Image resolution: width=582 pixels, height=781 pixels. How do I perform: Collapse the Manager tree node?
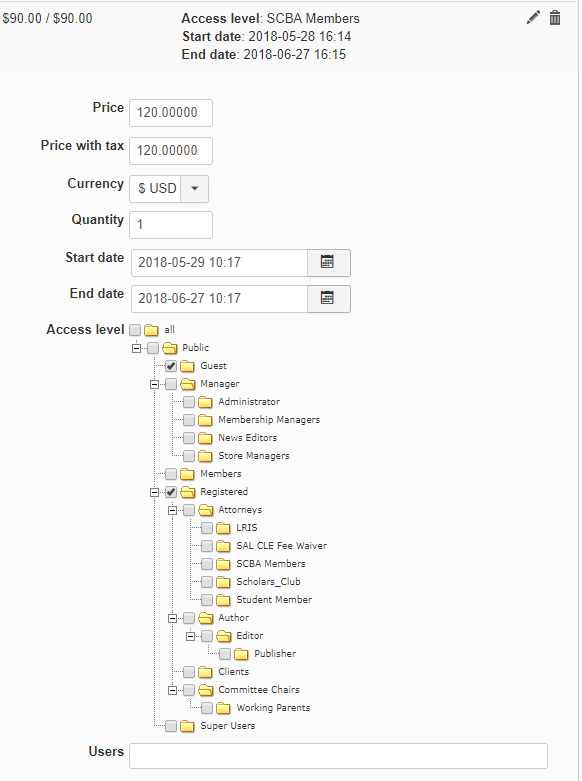point(154,384)
